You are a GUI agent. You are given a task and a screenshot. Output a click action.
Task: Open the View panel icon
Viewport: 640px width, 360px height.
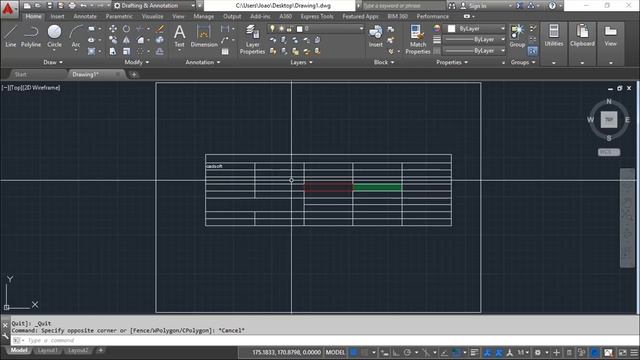611,35
